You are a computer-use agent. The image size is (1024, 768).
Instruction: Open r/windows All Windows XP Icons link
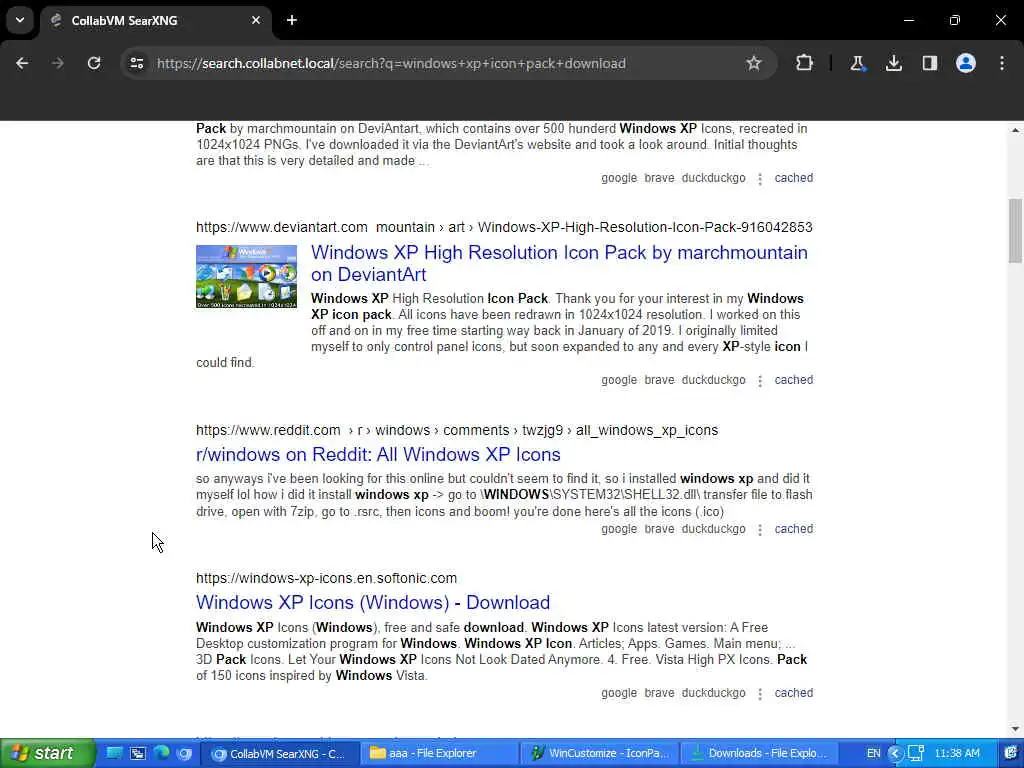click(x=378, y=455)
